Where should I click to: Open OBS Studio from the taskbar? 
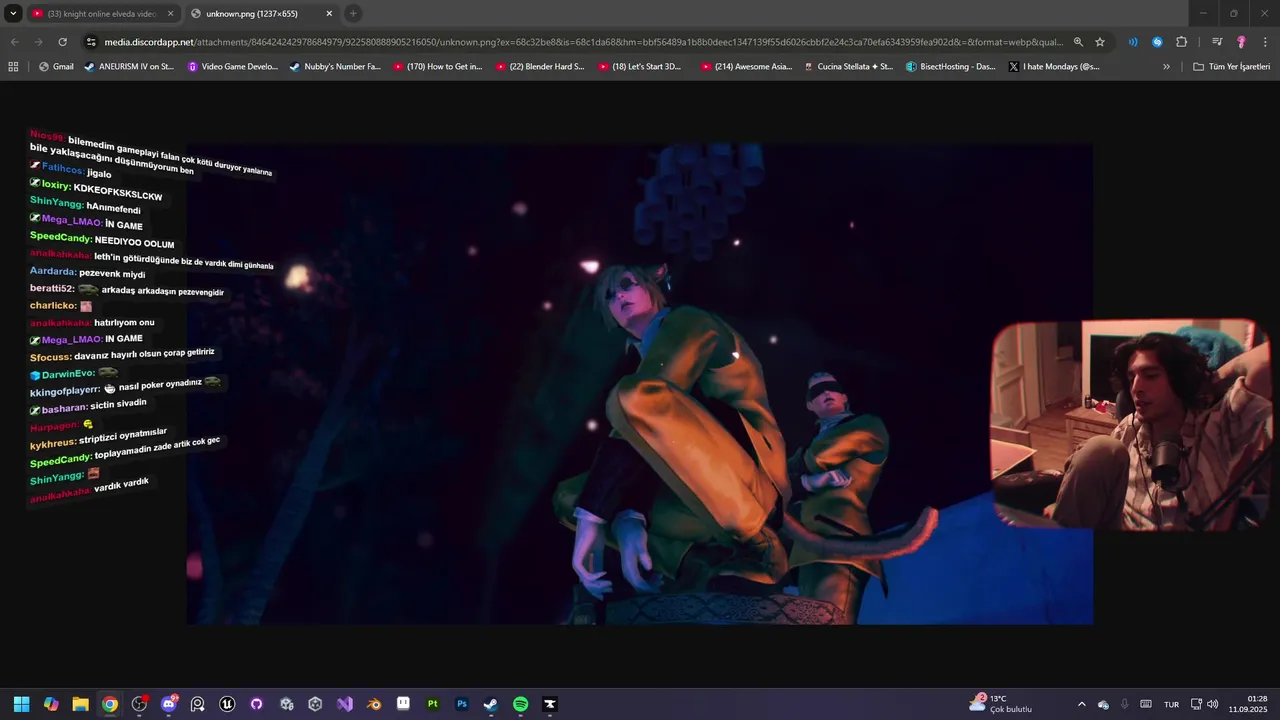click(139, 704)
